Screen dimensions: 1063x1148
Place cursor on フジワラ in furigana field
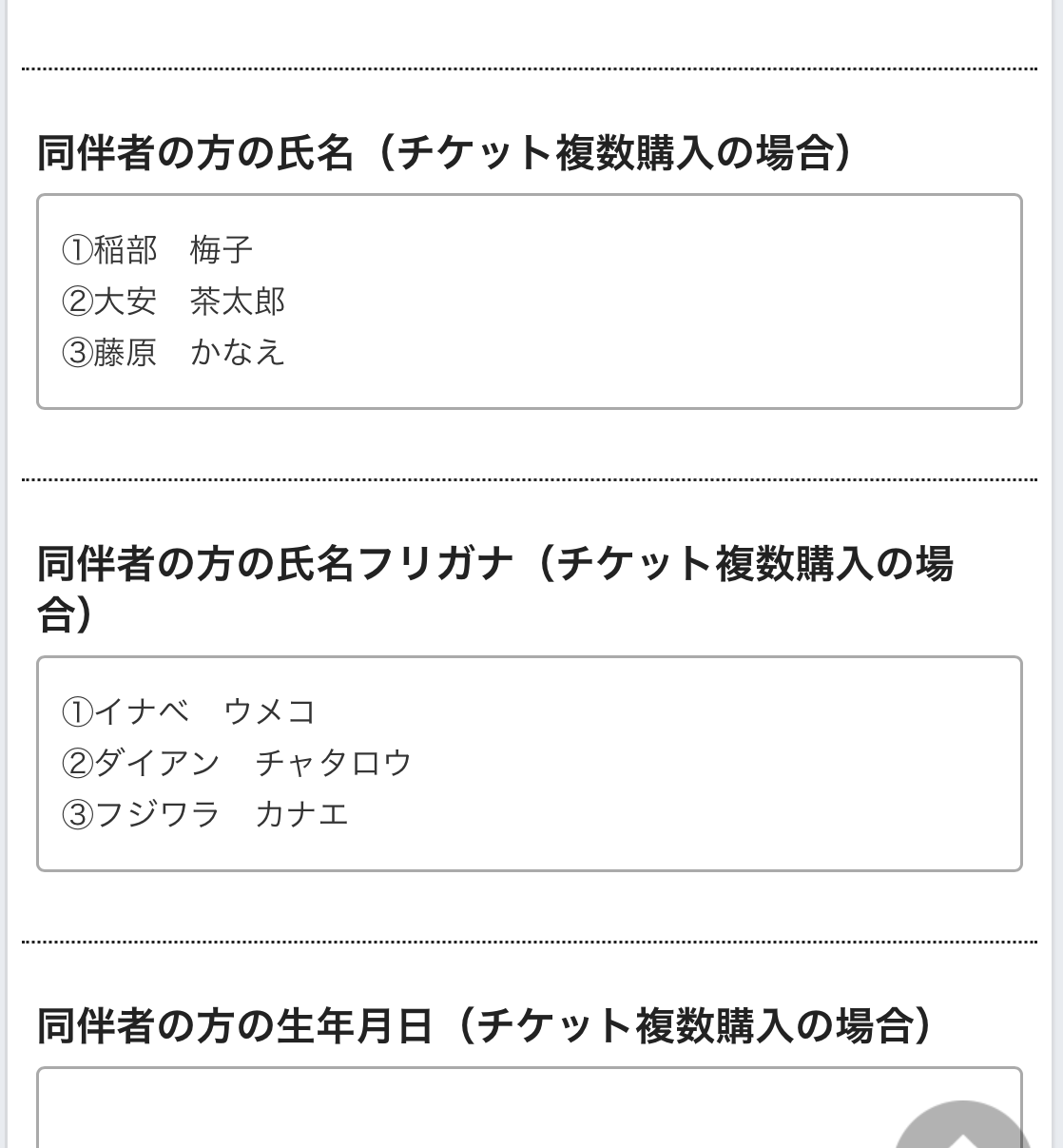click(x=158, y=814)
